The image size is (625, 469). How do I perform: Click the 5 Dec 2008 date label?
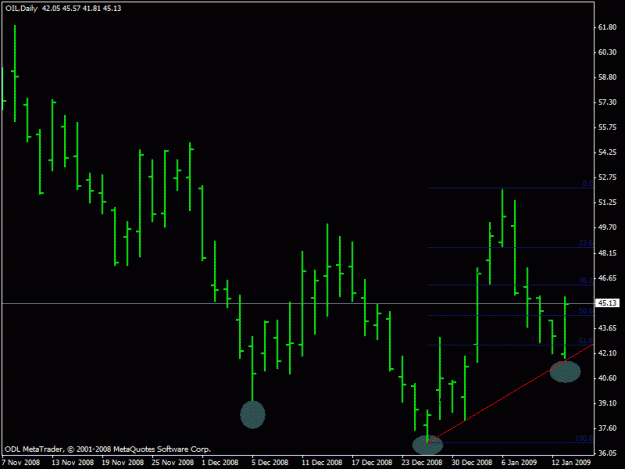pos(270,463)
